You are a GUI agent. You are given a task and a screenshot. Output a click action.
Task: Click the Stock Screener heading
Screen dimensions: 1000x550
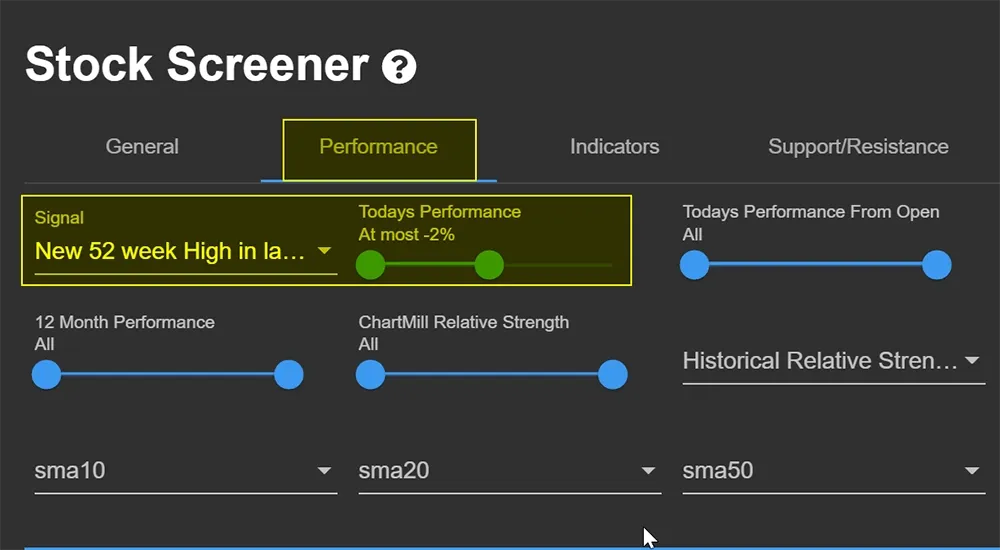[x=197, y=64]
